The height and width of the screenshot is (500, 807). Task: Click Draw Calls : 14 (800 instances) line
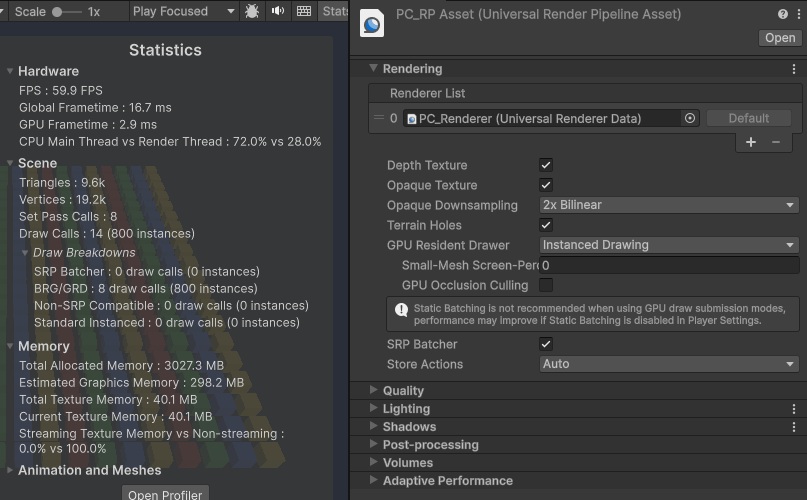point(107,234)
